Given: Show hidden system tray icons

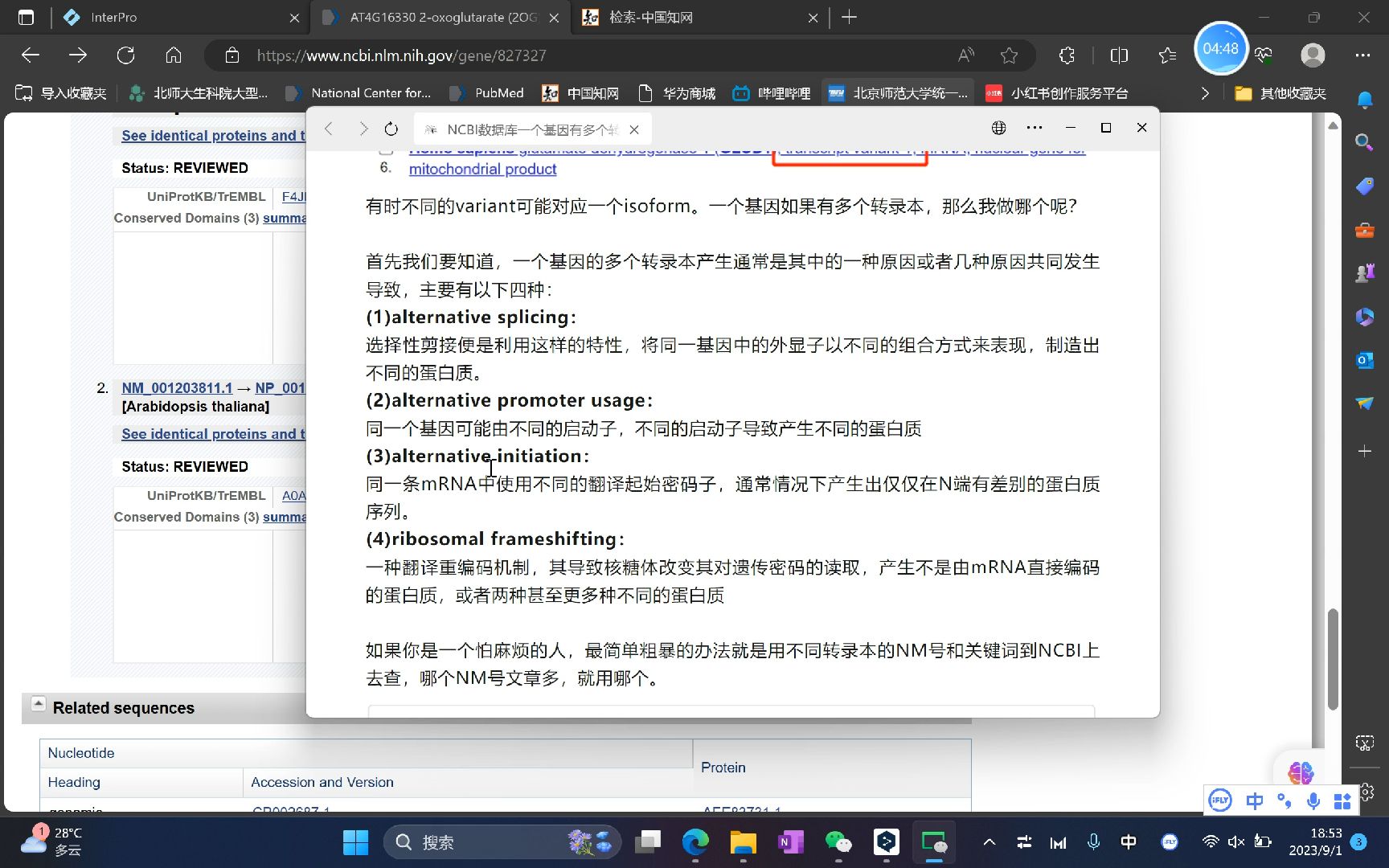Looking at the screenshot, I should 990,842.
